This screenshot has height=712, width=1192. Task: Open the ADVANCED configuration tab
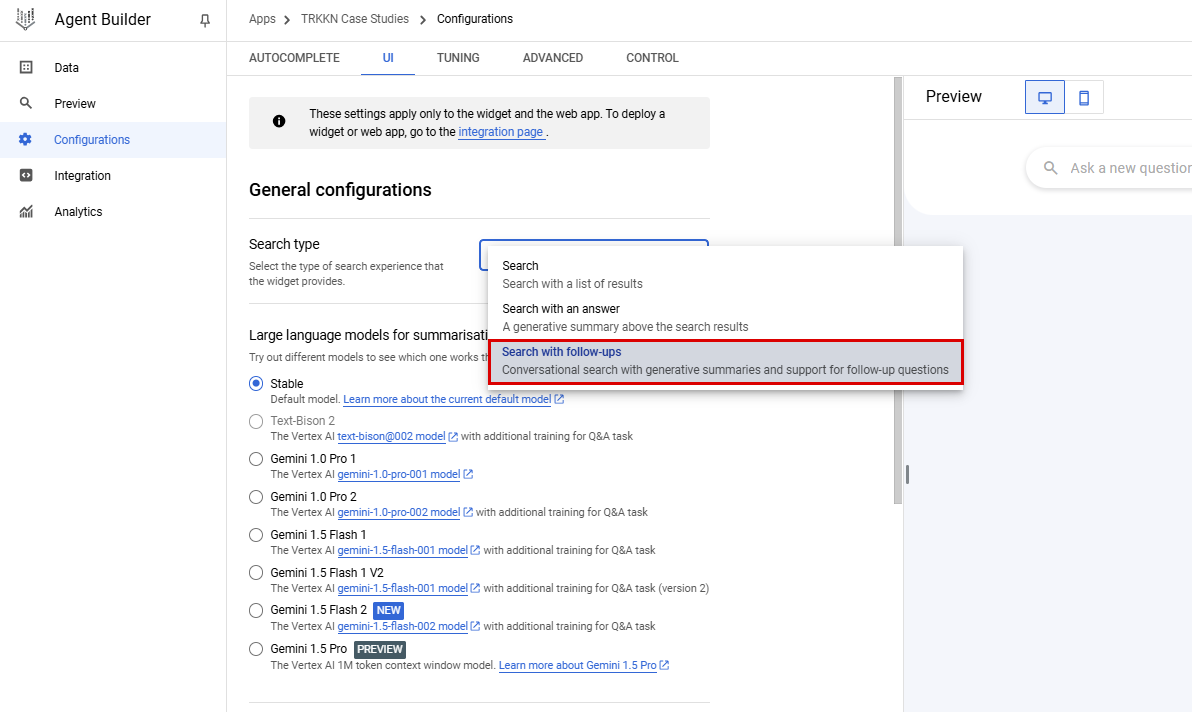[x=552, y=58]
